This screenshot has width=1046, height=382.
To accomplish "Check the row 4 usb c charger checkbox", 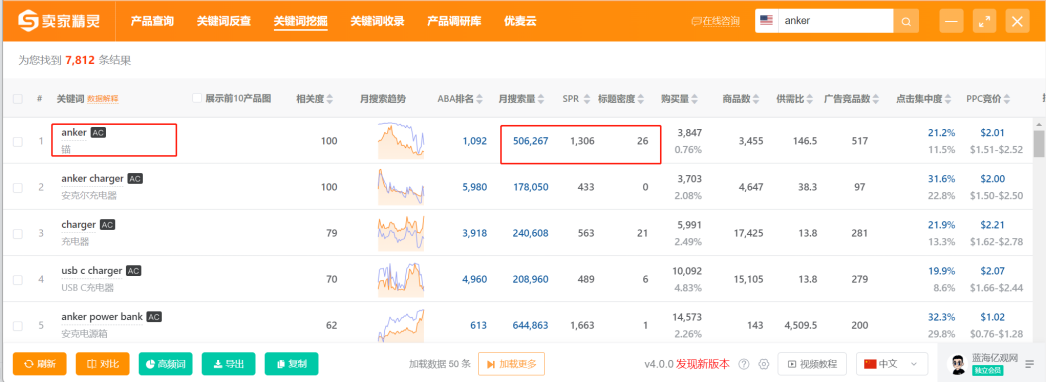I will point(18,279).
